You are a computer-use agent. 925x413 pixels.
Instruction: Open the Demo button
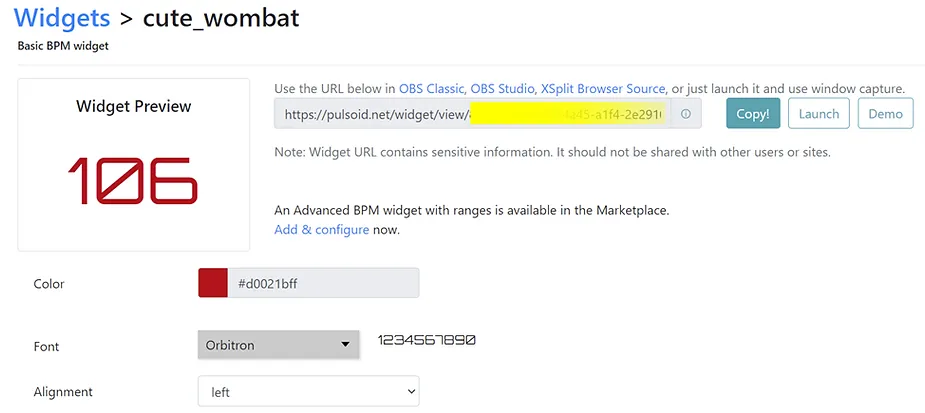885,114
